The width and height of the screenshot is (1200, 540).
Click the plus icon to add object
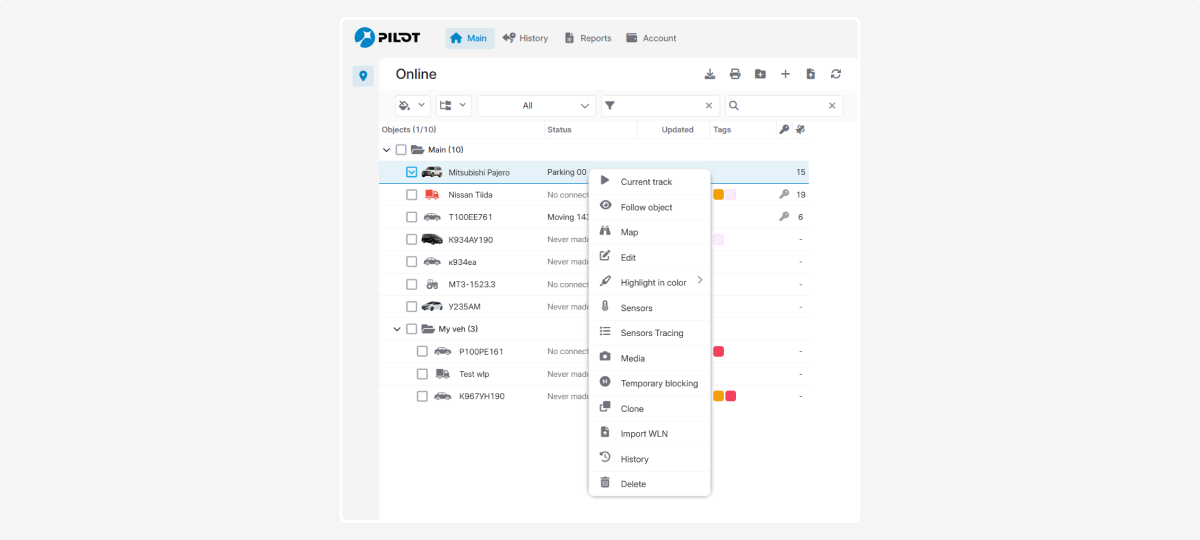point(785,74)
